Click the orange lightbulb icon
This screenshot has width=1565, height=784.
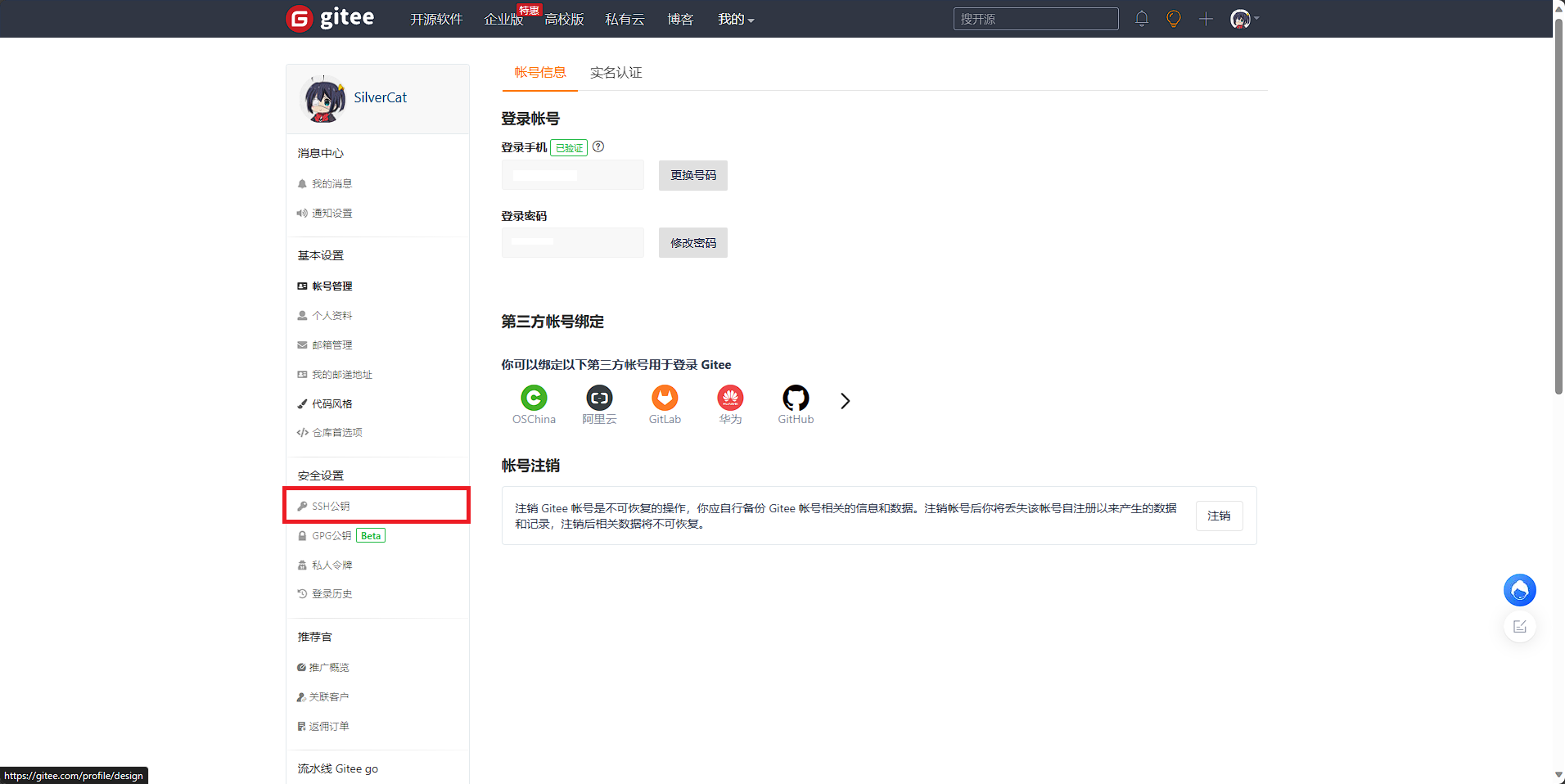(x=1174, y=19)
